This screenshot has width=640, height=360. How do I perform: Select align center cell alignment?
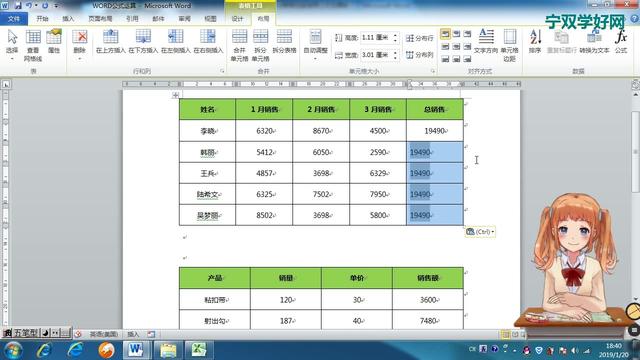[456, 47]
